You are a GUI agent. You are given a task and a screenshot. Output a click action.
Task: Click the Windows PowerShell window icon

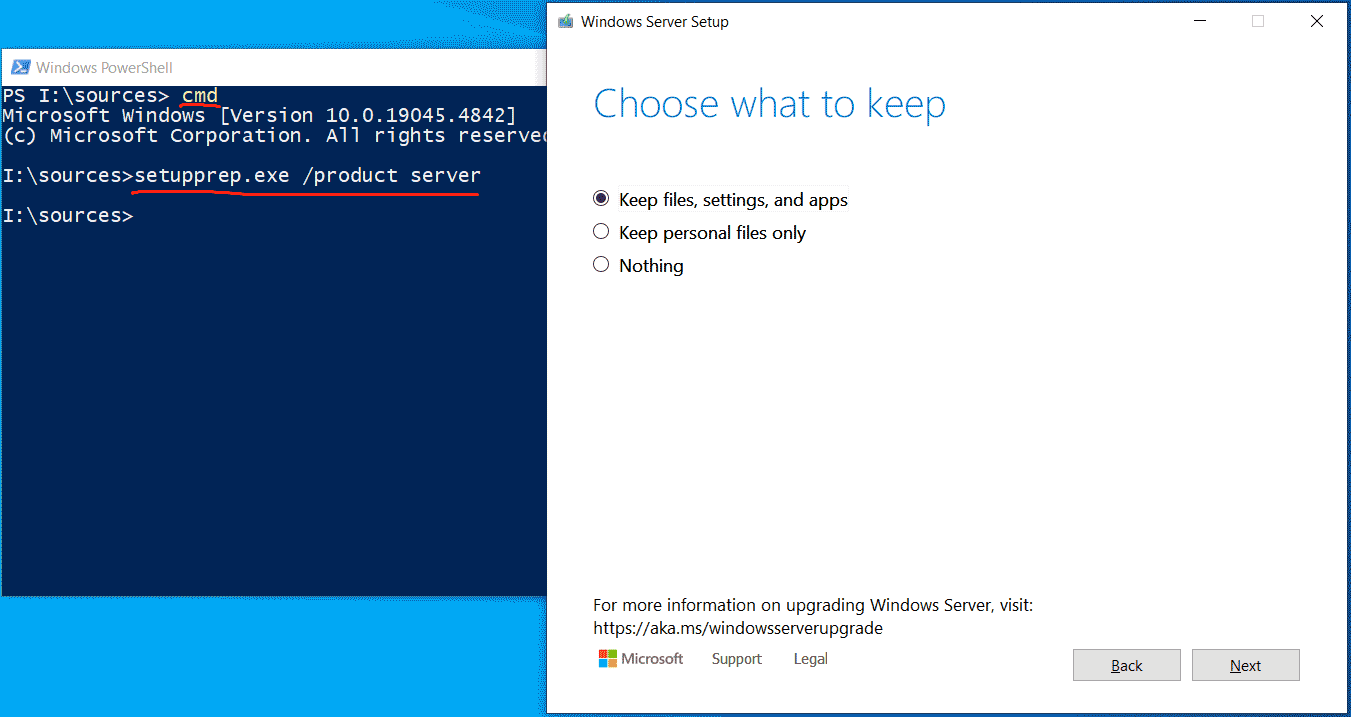(x=20, y=67)
